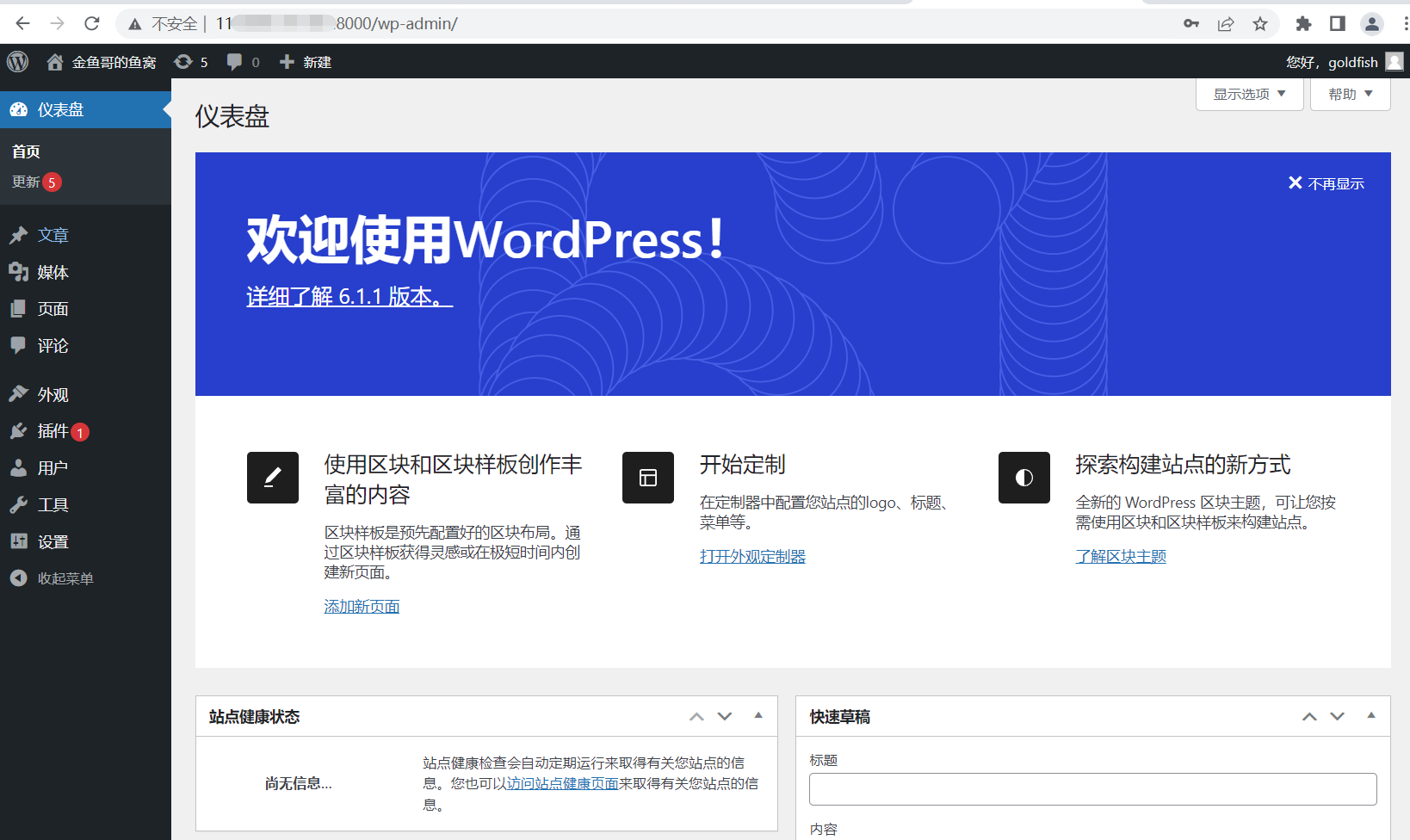Open the comments bubble icon in admin bar
1410x840 pixels.
click(x=234, y=62)
